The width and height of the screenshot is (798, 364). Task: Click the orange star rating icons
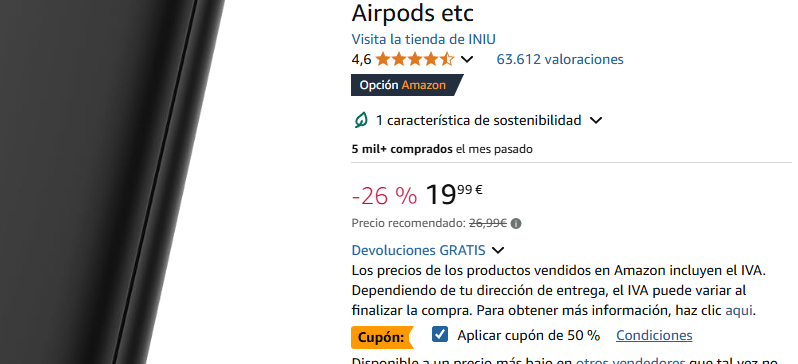(x=415, y=60)
